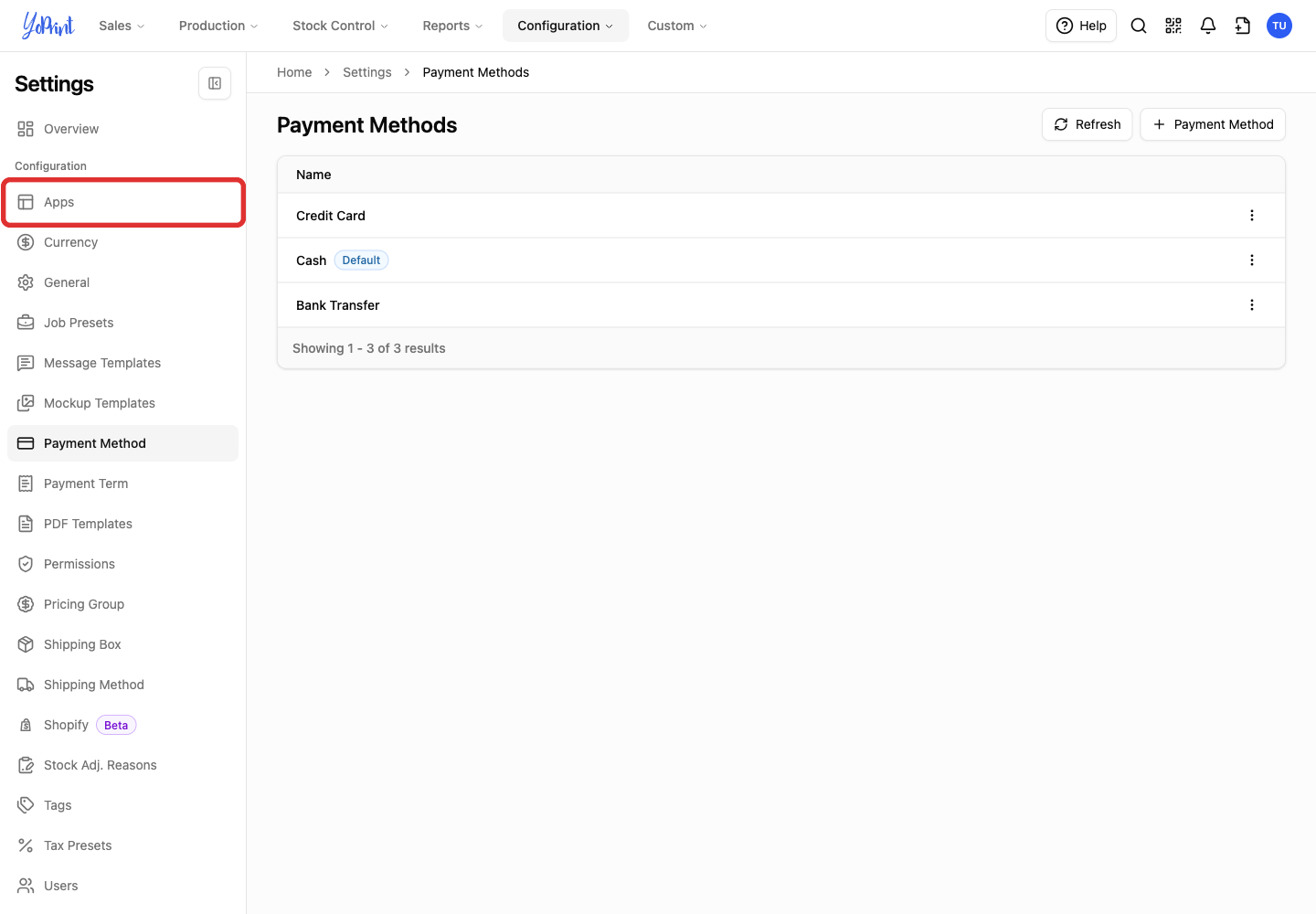
Task: Open Mockup Templates settings
Action: (122, 403)
